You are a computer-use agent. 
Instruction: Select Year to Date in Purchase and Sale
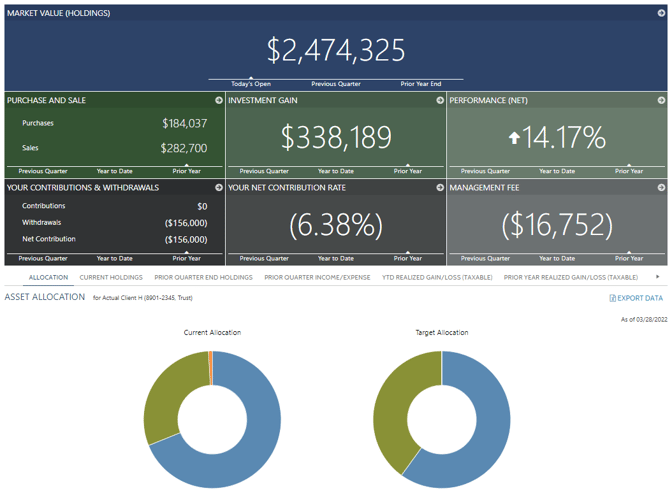(x=114, y=171)
